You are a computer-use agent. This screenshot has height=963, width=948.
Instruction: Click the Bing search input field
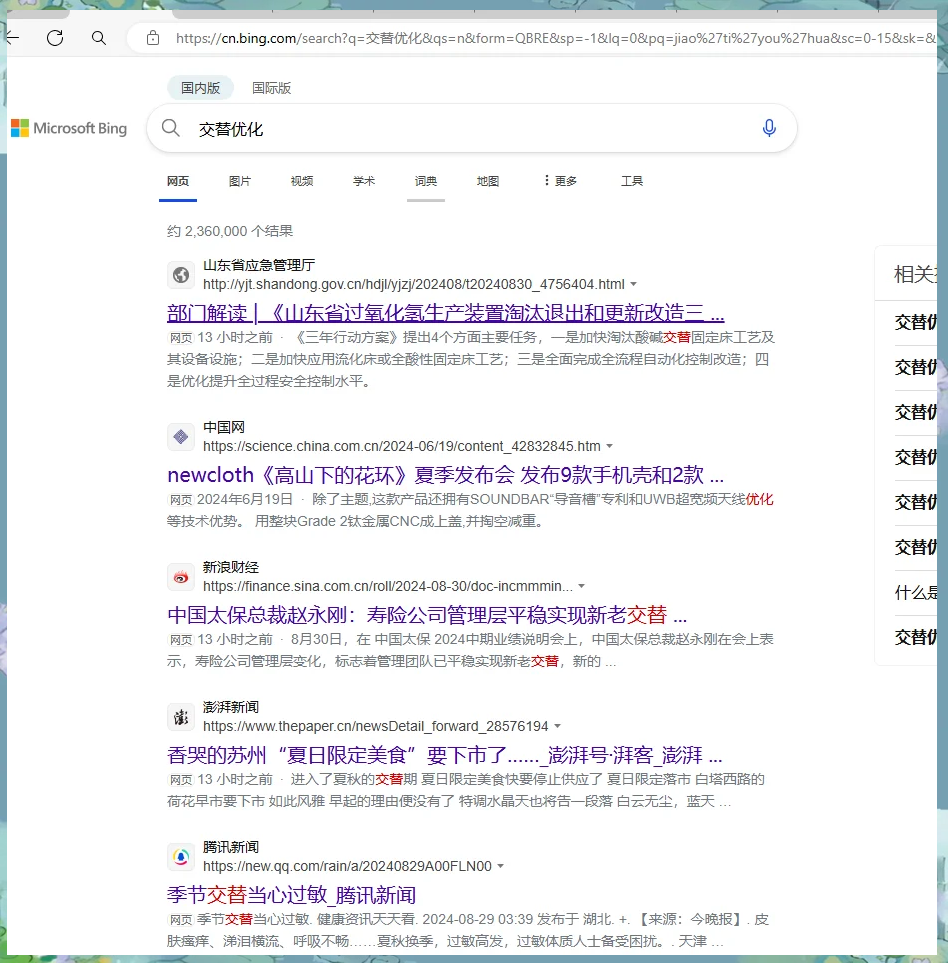473,128
